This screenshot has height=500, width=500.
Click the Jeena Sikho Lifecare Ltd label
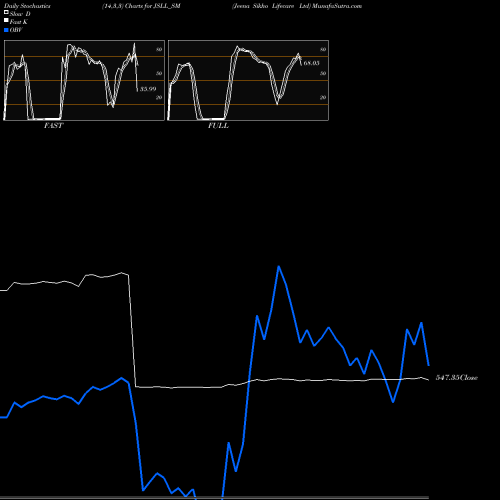[x=271, y=6]
